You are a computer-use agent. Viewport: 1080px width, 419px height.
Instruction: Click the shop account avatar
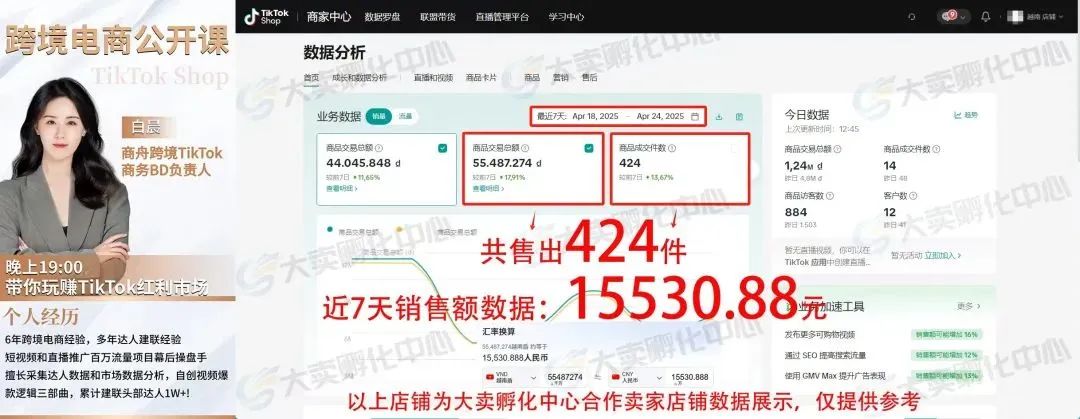pyautogui.click(x=1015, y=17)
